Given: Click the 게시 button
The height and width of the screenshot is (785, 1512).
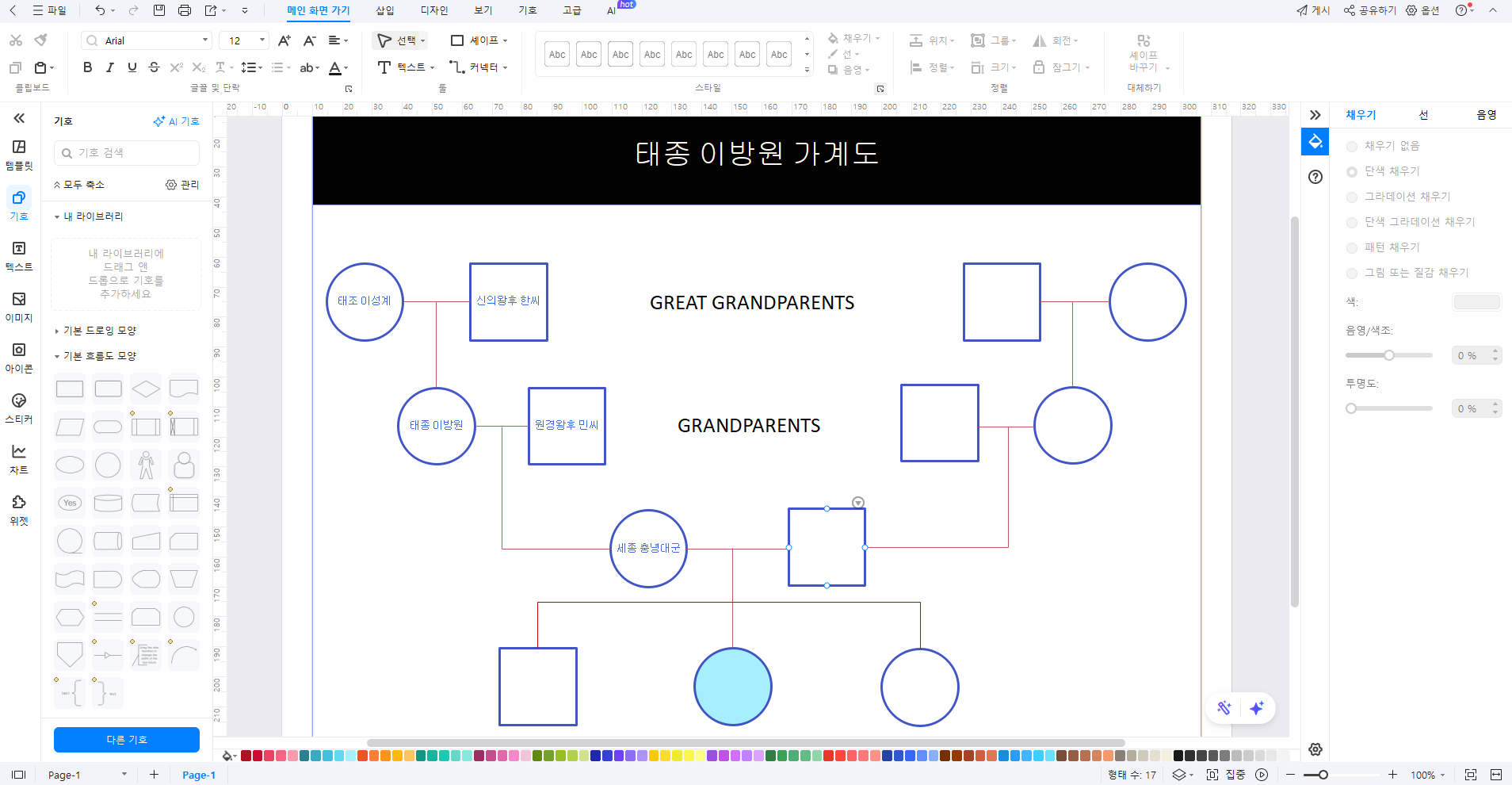Looking at the screenshot, I should pos(1313,10).
